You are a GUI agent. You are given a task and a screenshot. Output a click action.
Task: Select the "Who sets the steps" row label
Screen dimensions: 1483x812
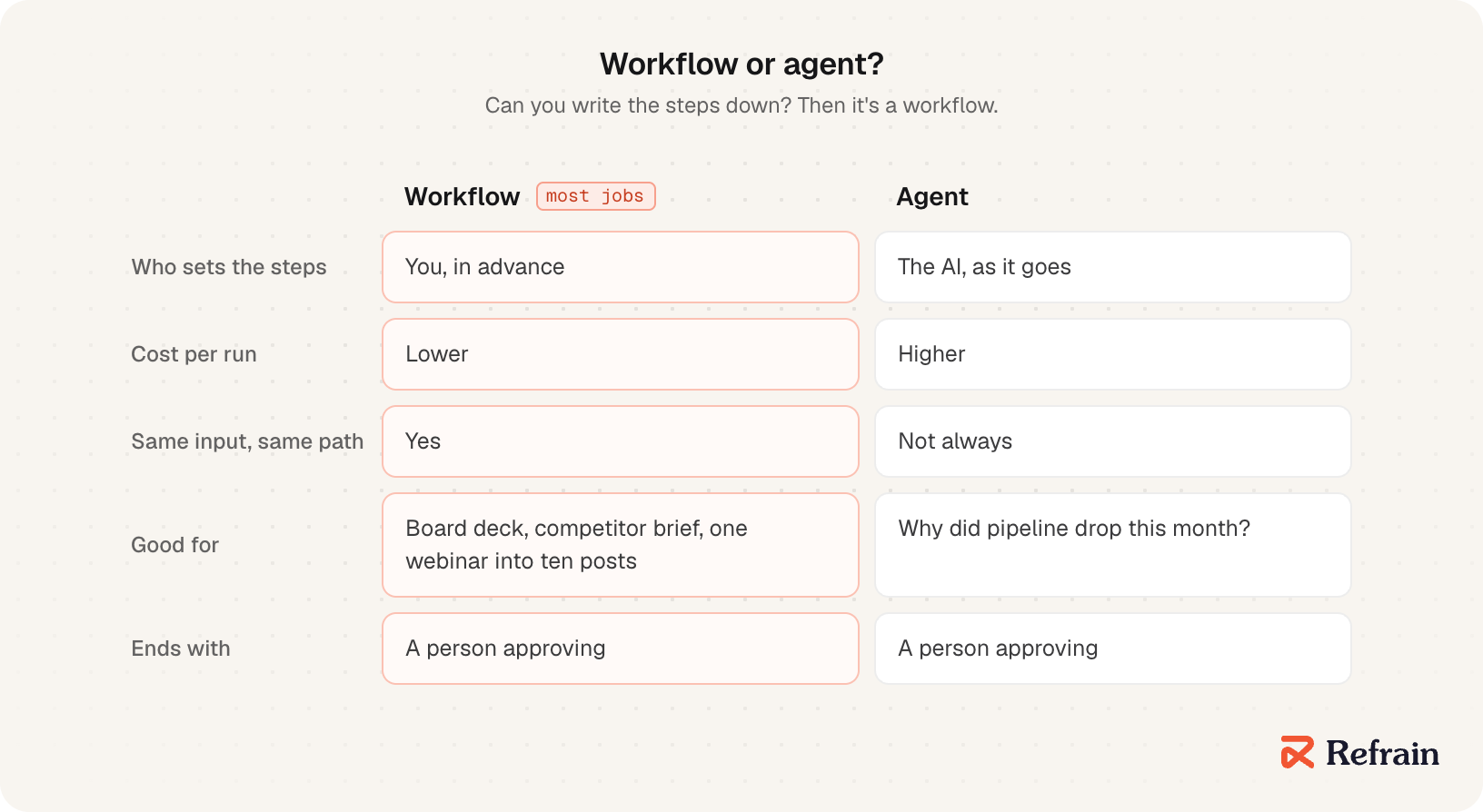229,267
